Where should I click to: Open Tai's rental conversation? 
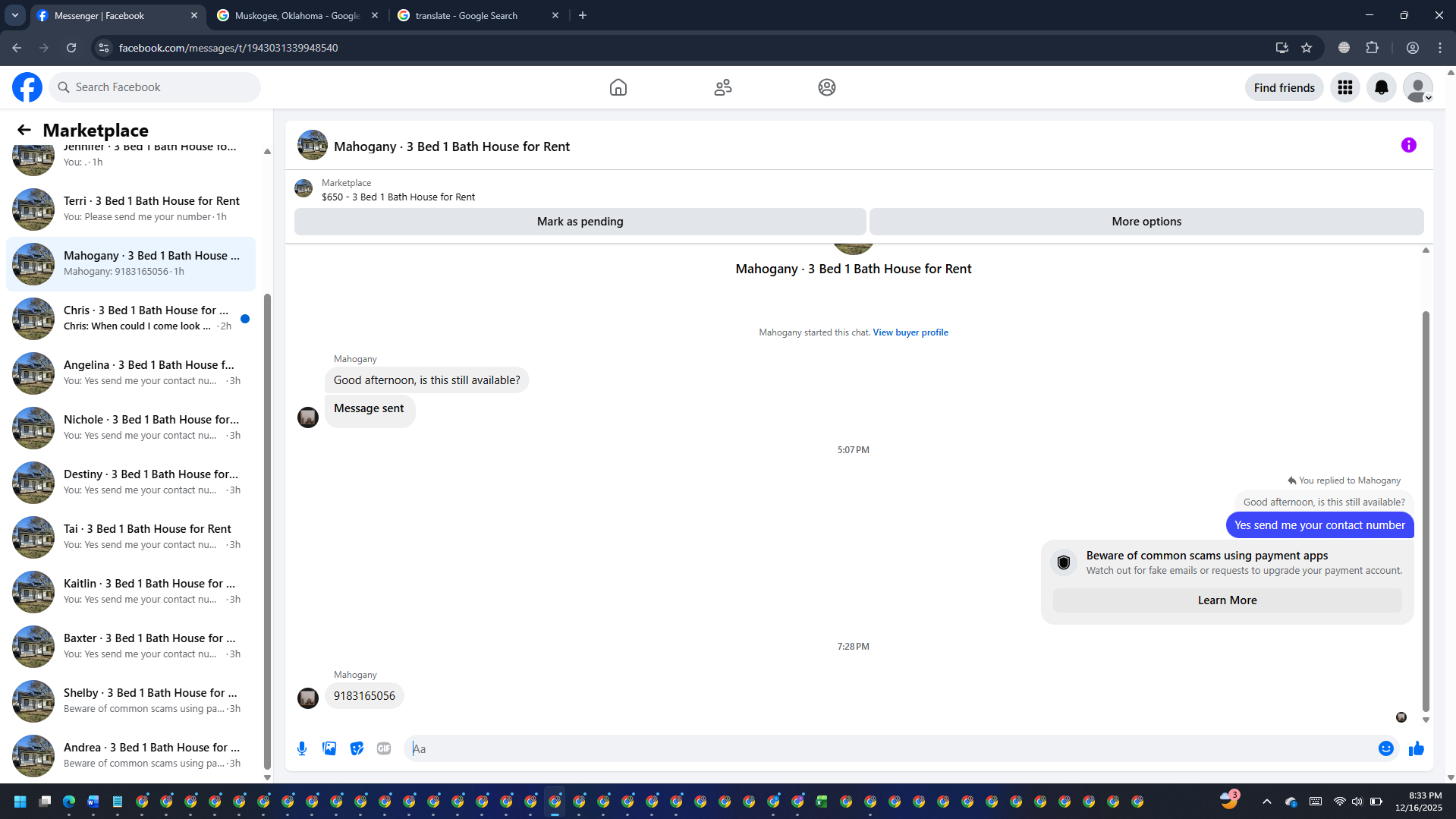(131, 537)
